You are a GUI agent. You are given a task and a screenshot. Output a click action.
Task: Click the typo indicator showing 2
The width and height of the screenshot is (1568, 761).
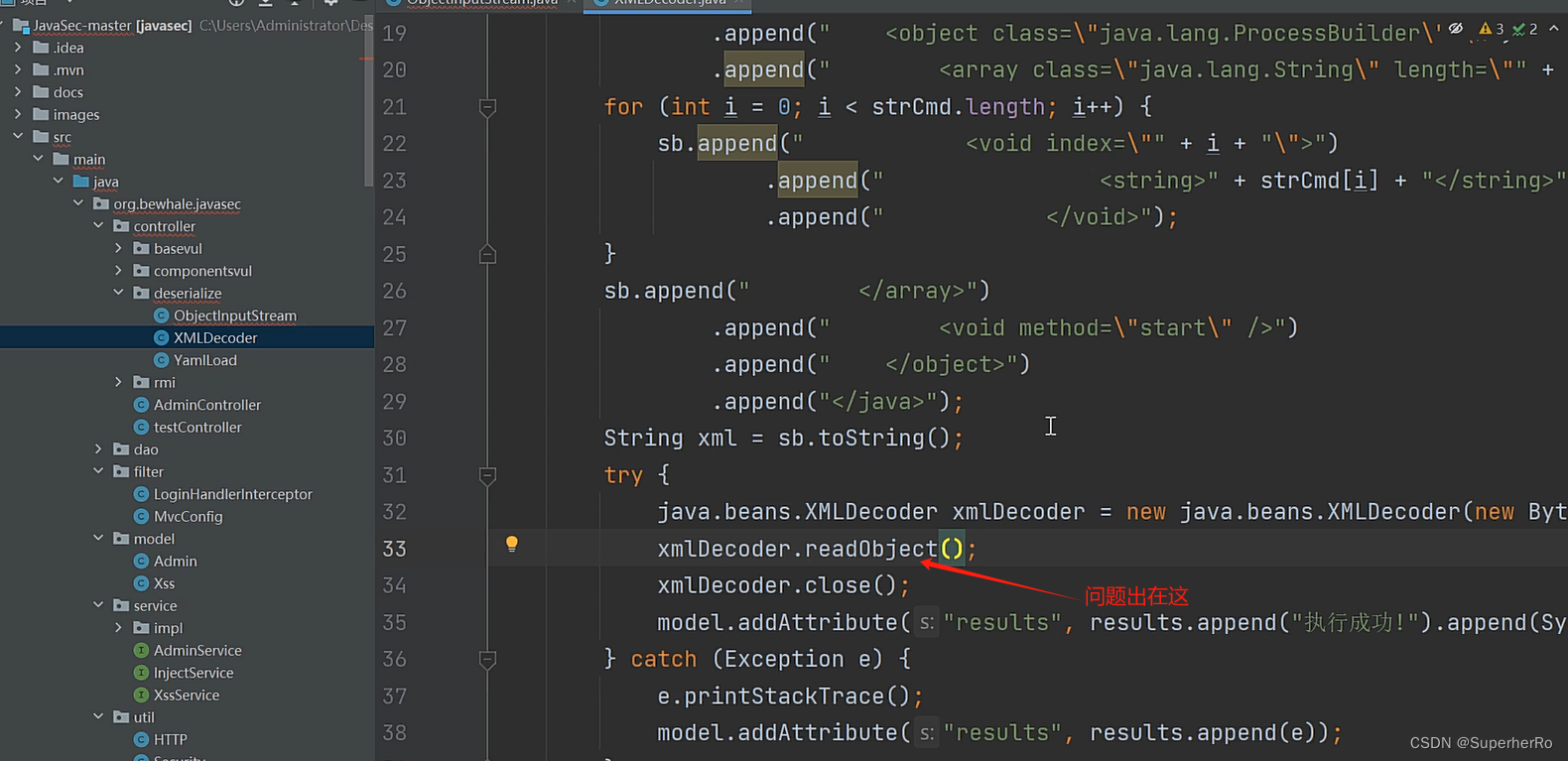[1524, 29]
